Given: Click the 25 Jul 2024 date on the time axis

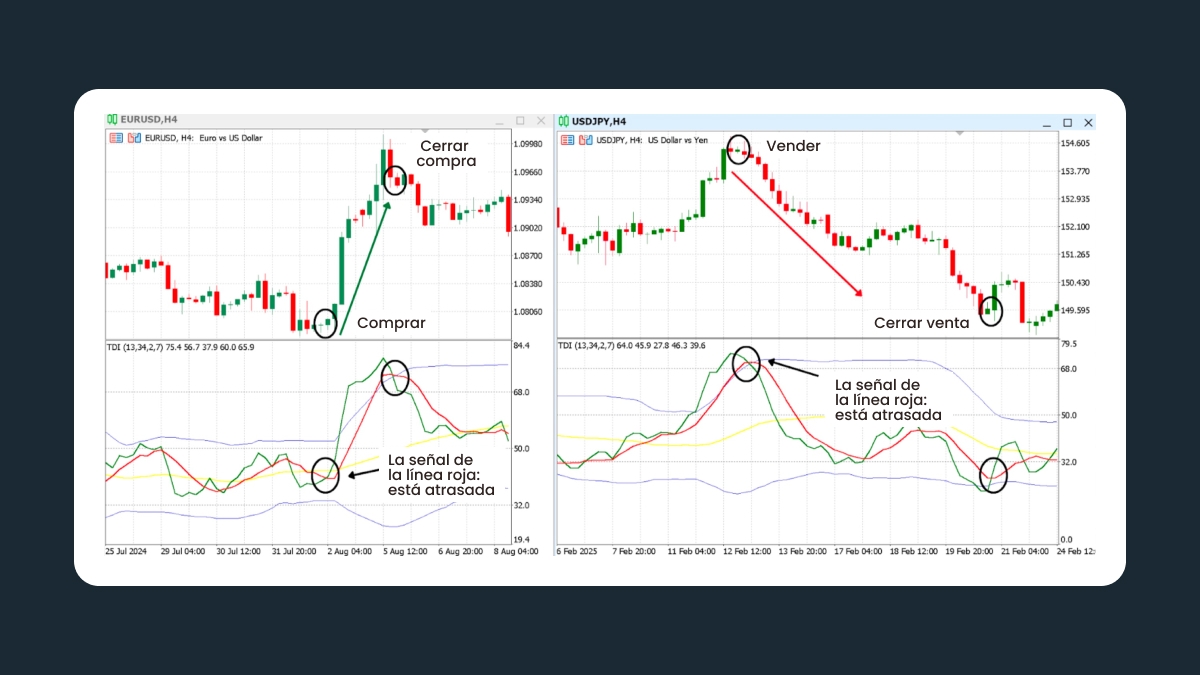Looking at the screenshot, I should (128, 551).
